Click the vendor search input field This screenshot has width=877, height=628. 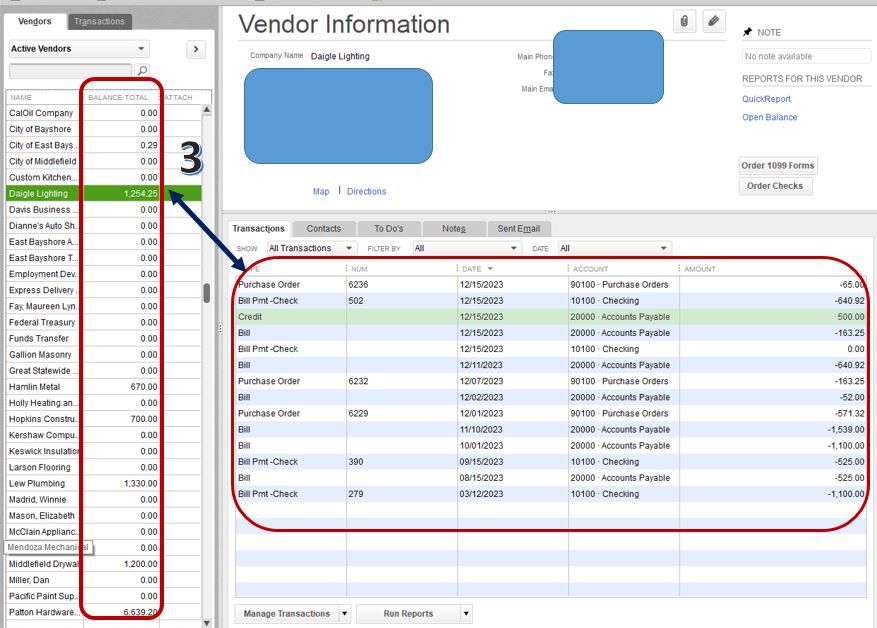point(70,70)
